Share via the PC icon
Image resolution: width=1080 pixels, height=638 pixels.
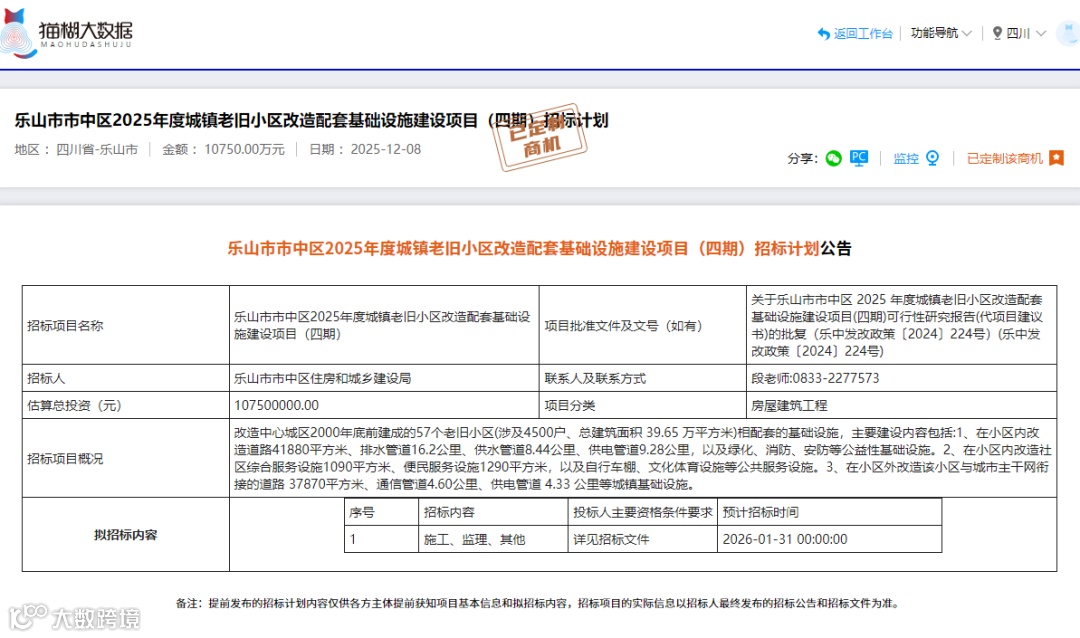(x=859, y=158)
